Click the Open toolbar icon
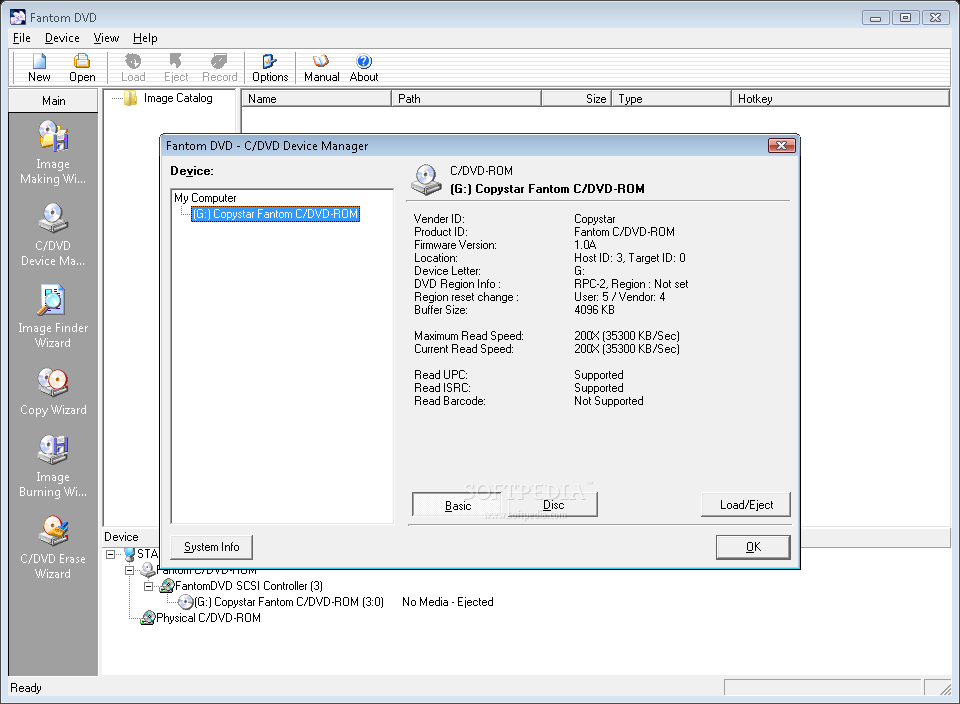Screen dimensions: 960x704 (82, 61)
